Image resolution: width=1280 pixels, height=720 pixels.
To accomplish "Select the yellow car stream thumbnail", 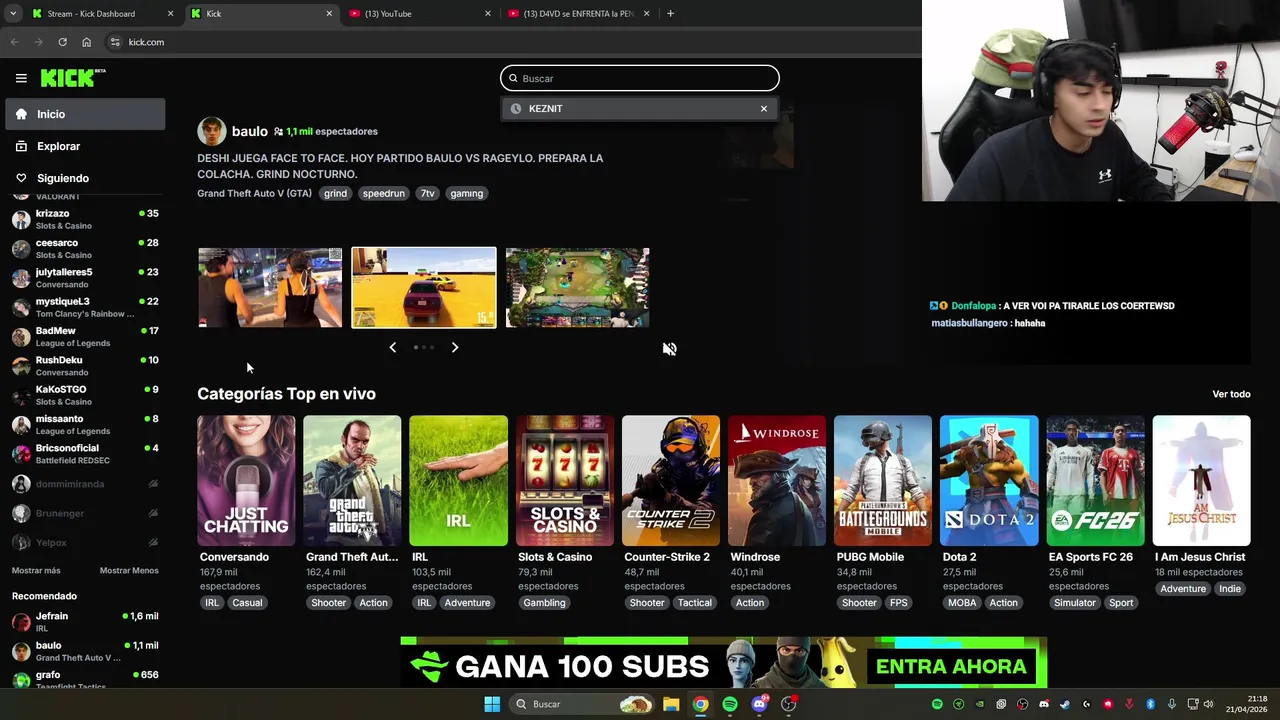I will (x=424, y=288).
